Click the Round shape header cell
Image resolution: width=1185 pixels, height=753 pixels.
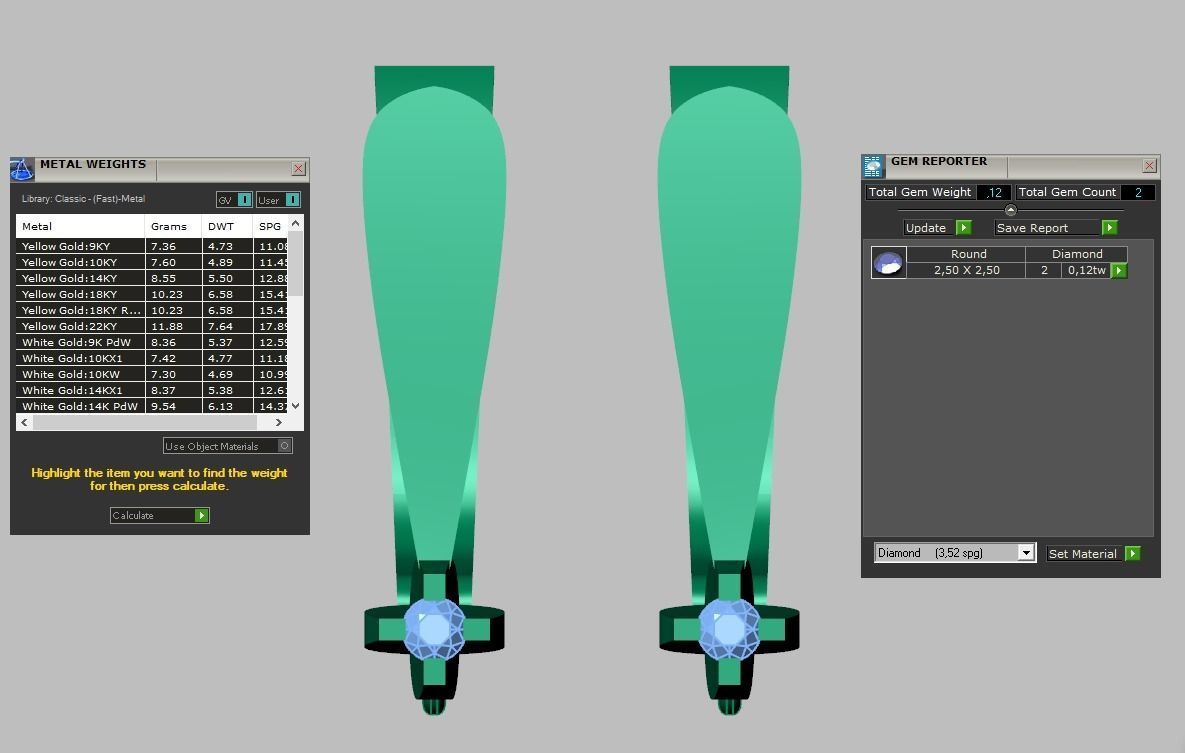[967, 254]
